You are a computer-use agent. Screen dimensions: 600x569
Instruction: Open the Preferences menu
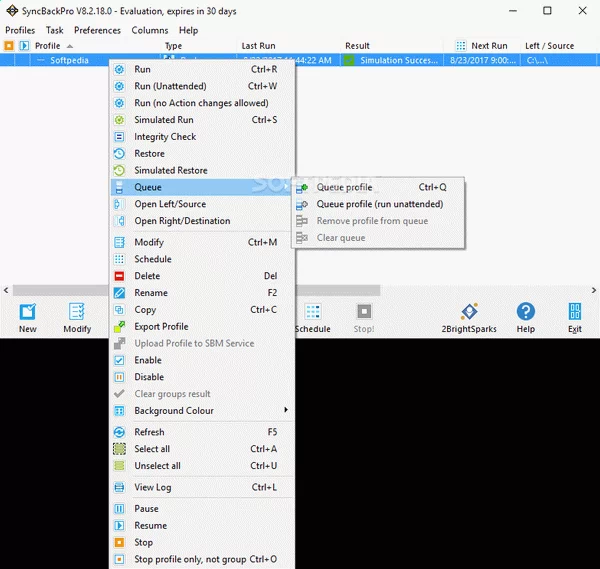point(97,30)
